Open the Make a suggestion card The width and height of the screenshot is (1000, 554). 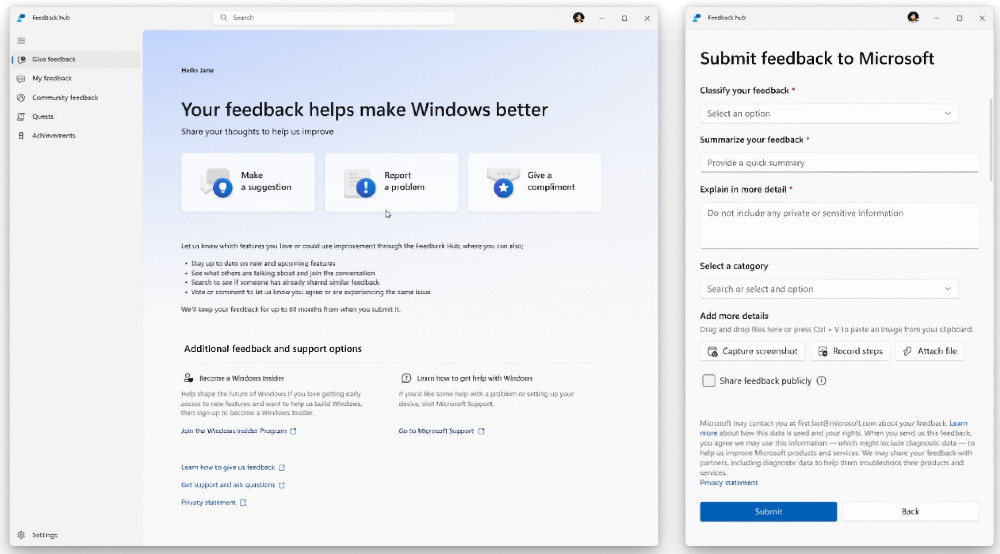pyautogui.click(x=248, y=181)
